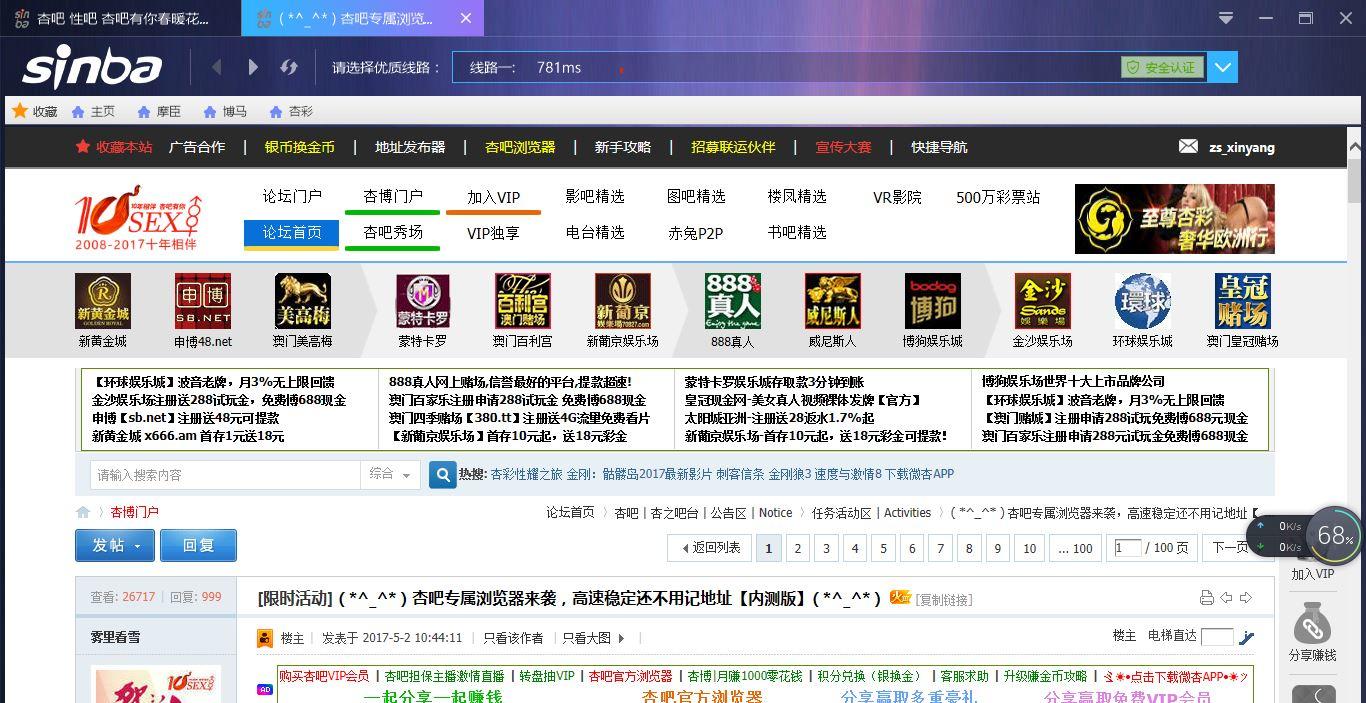
Task: Click the 下一页 next page button
Action: point(1229,548)
